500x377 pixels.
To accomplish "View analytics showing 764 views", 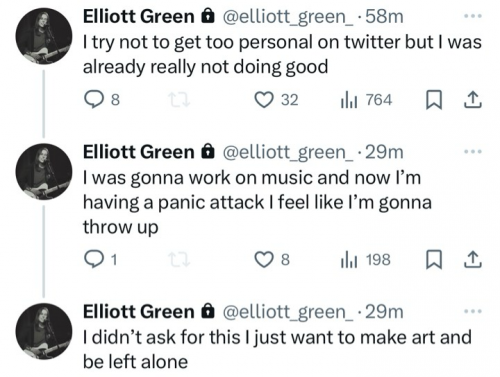I will pyautogui.click(x=366, y=100).
